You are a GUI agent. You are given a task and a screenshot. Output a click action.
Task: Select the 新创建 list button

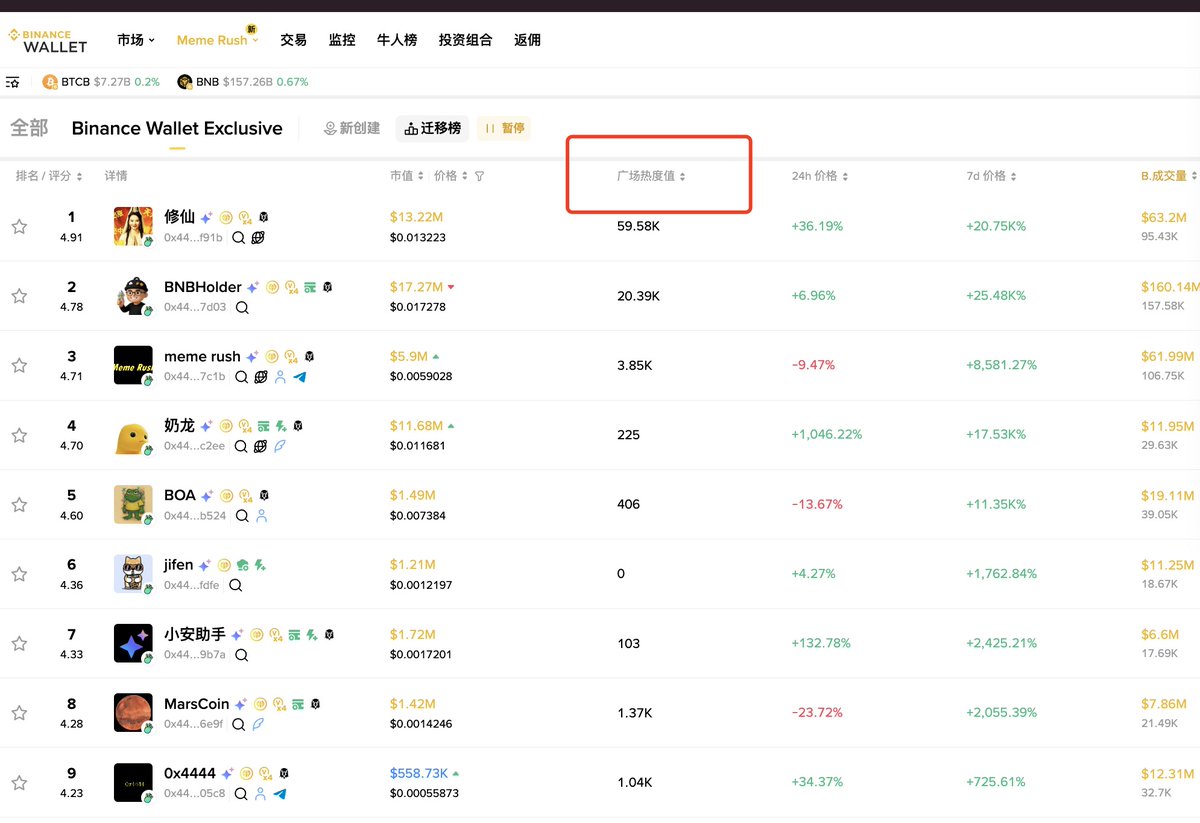pyautogui.click(x=352, y=128)
